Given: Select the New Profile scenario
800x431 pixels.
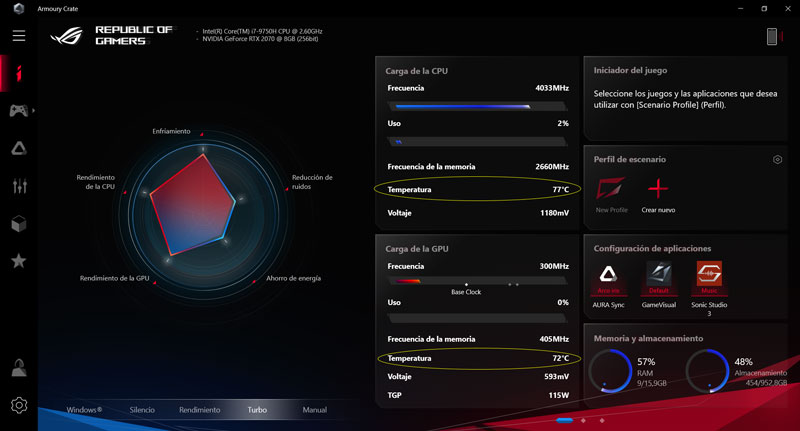Looking at the screenshot, I should (x=611, y=193).
